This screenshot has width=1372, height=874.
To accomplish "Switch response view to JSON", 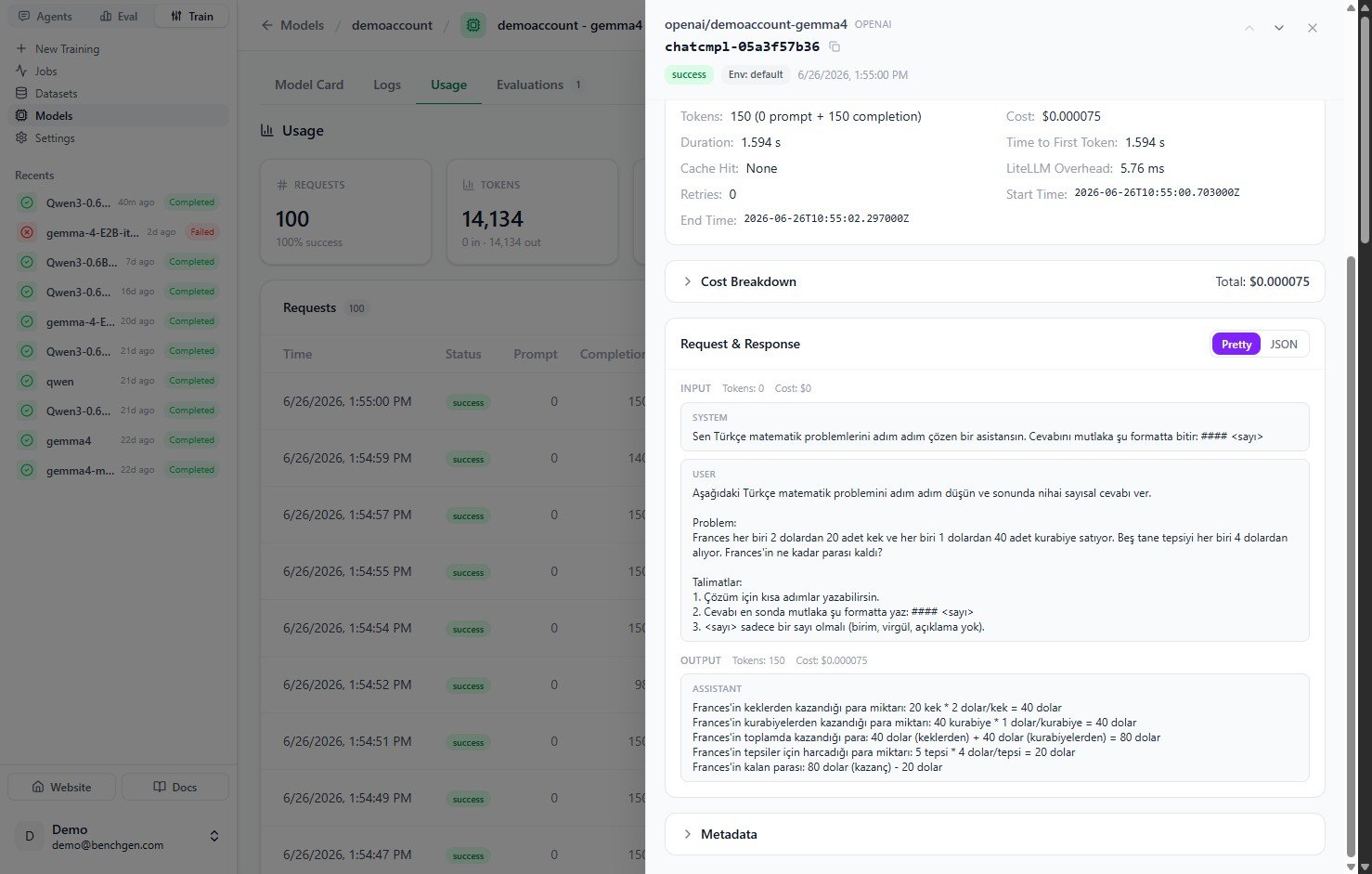I will tap(1284, 344).
